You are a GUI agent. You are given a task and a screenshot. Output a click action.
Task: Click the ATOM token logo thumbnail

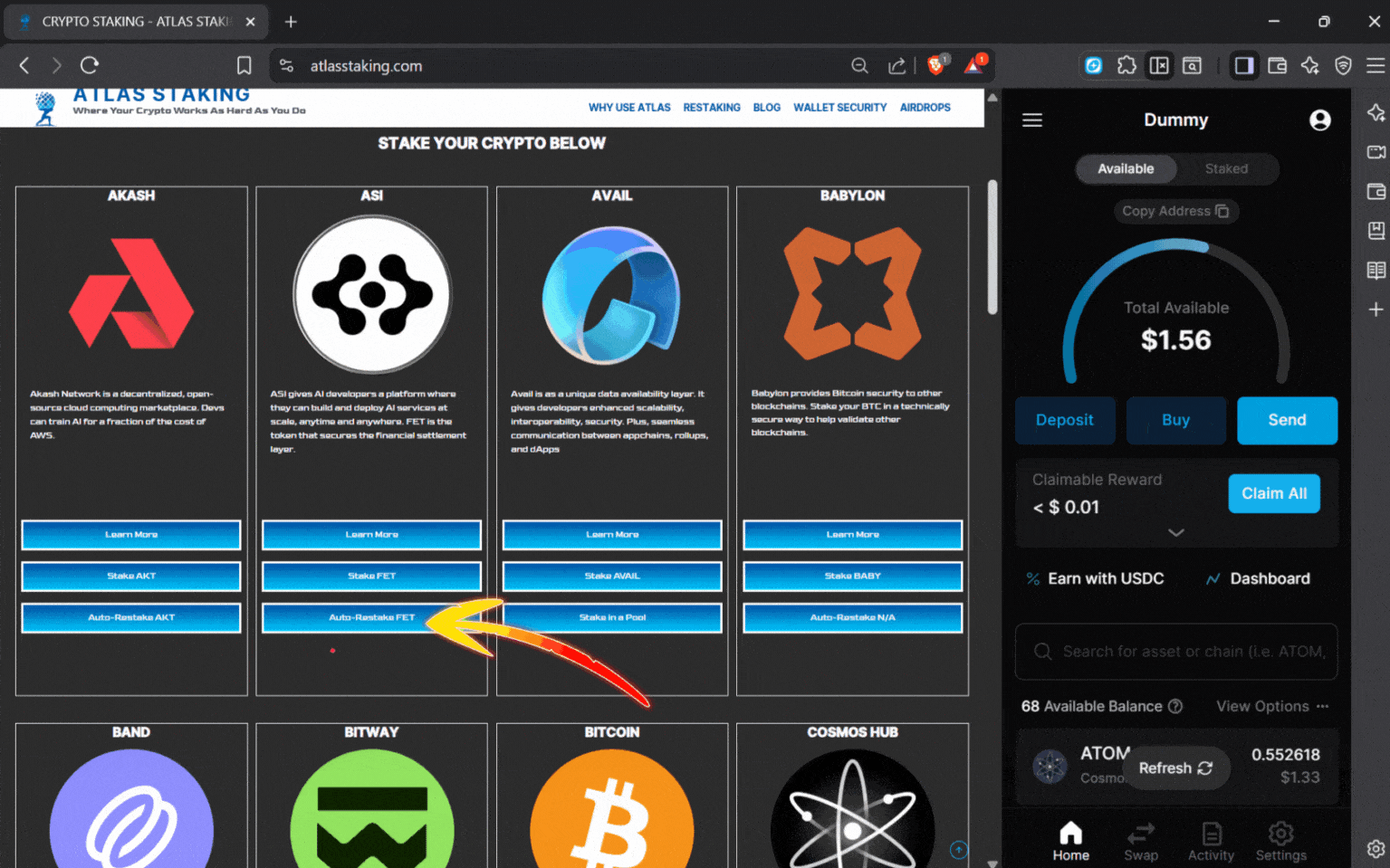[1050, 766]
